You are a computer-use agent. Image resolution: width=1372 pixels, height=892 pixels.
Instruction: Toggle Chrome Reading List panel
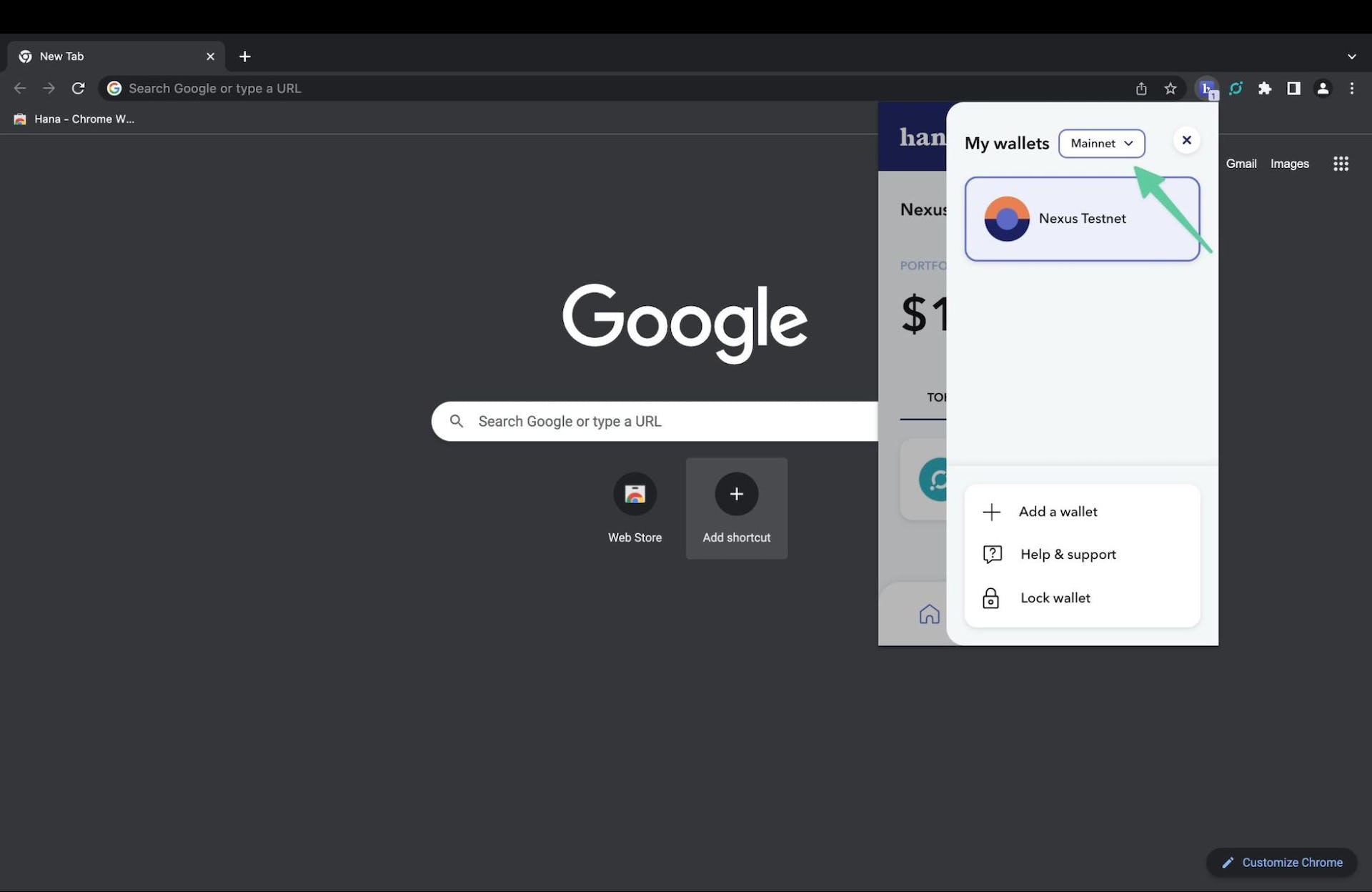(x=1294, y=87)
